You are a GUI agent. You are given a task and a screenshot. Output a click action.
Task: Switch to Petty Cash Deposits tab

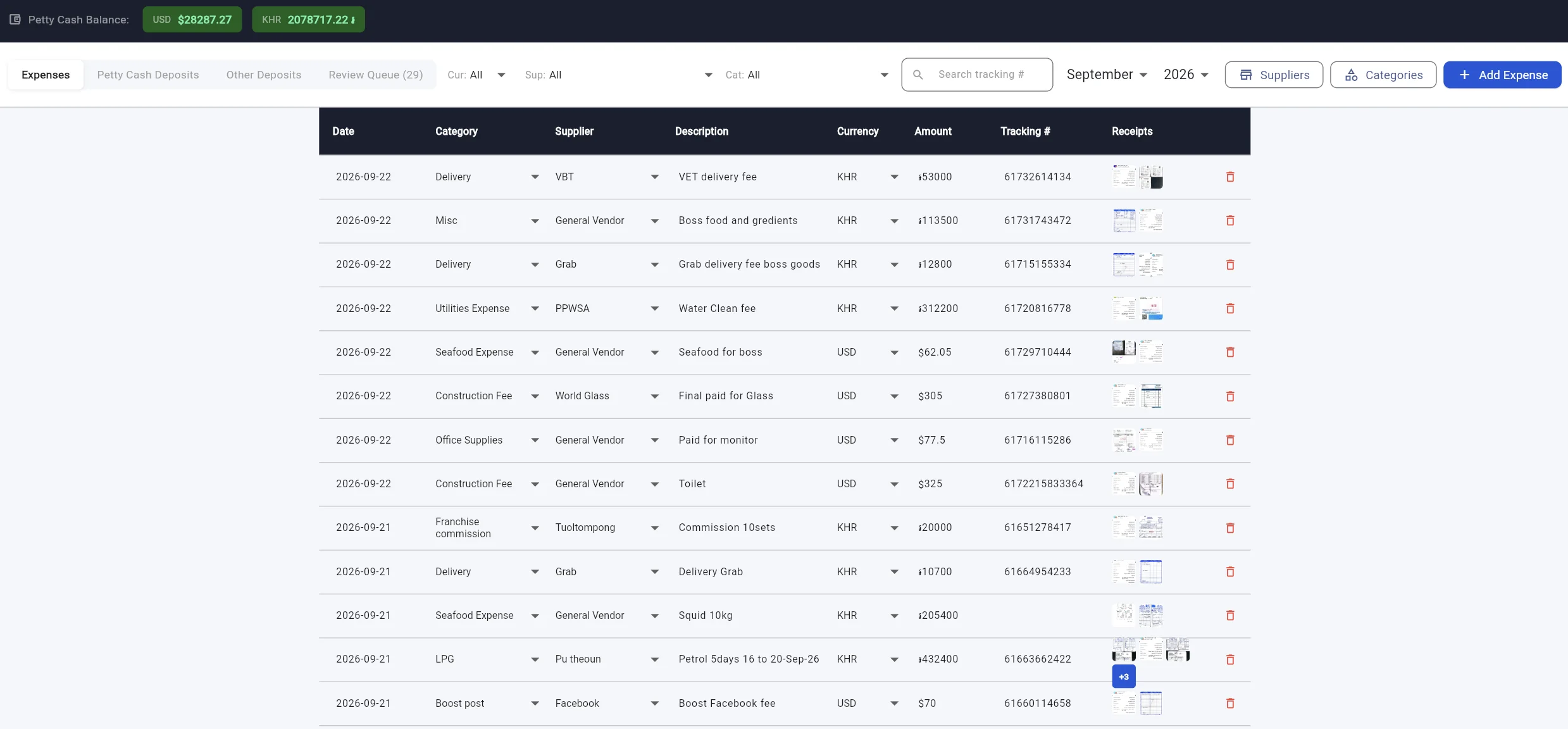148,75
